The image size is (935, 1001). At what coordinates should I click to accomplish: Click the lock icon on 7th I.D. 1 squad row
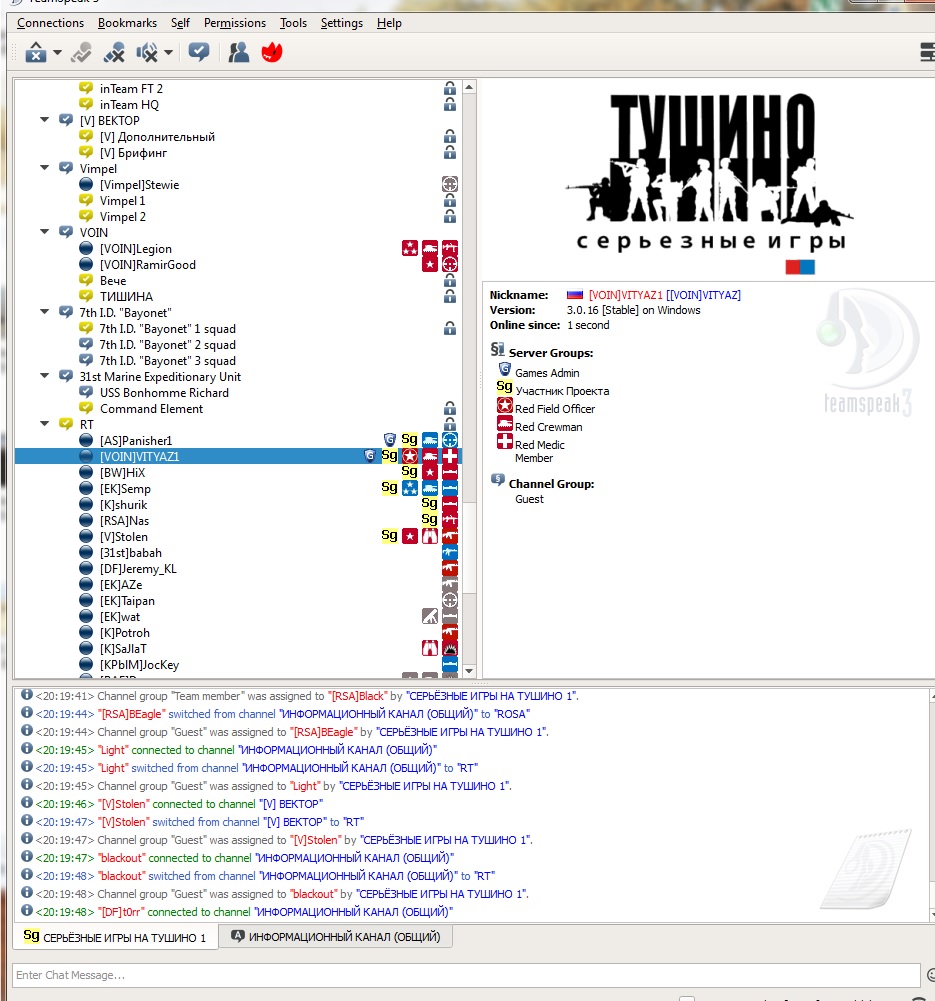450,328
